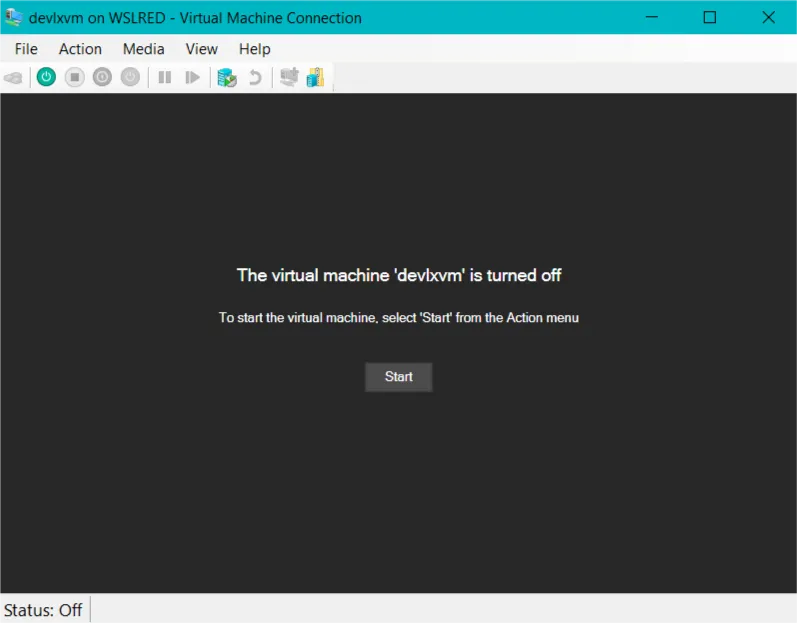Click the last toolbar icon on right
The image size is (797, 623).
(315, 78)
